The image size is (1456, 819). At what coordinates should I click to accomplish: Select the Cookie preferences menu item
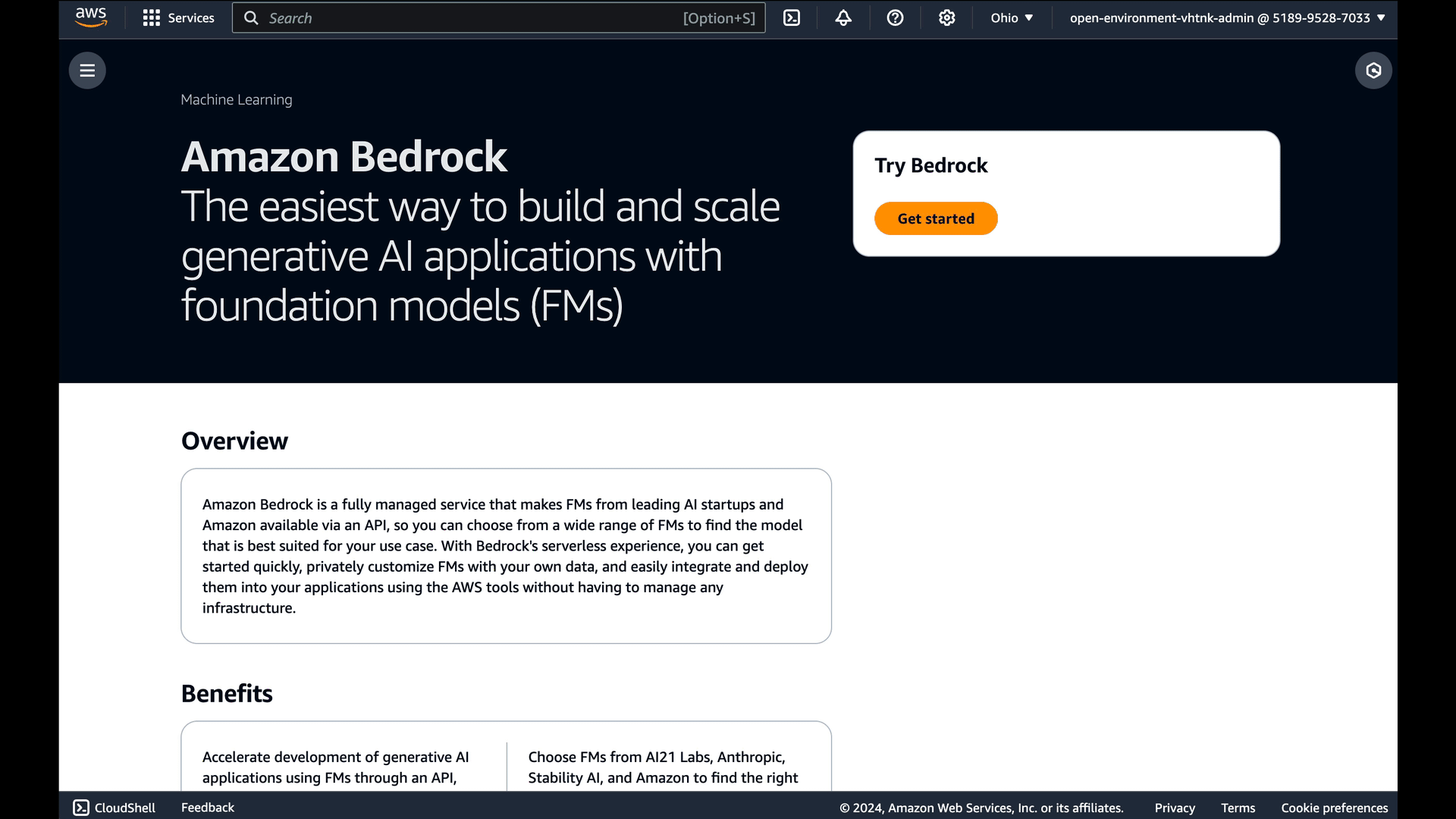tap(1334, 808)
